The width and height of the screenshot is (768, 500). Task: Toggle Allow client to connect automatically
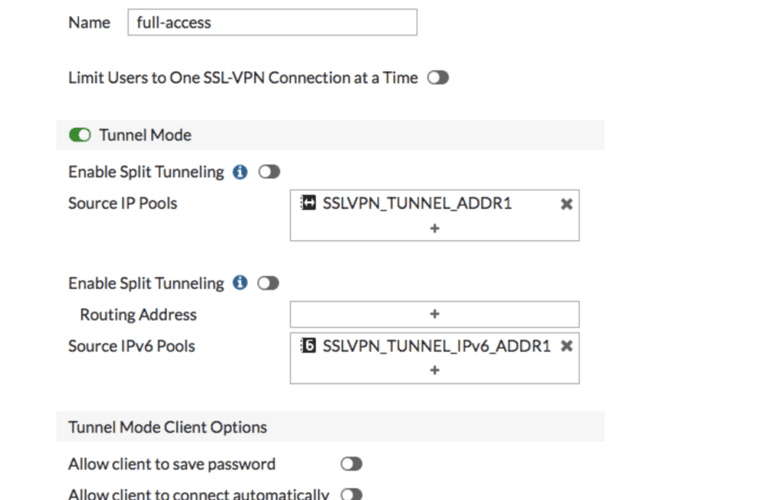click(351, 494)
